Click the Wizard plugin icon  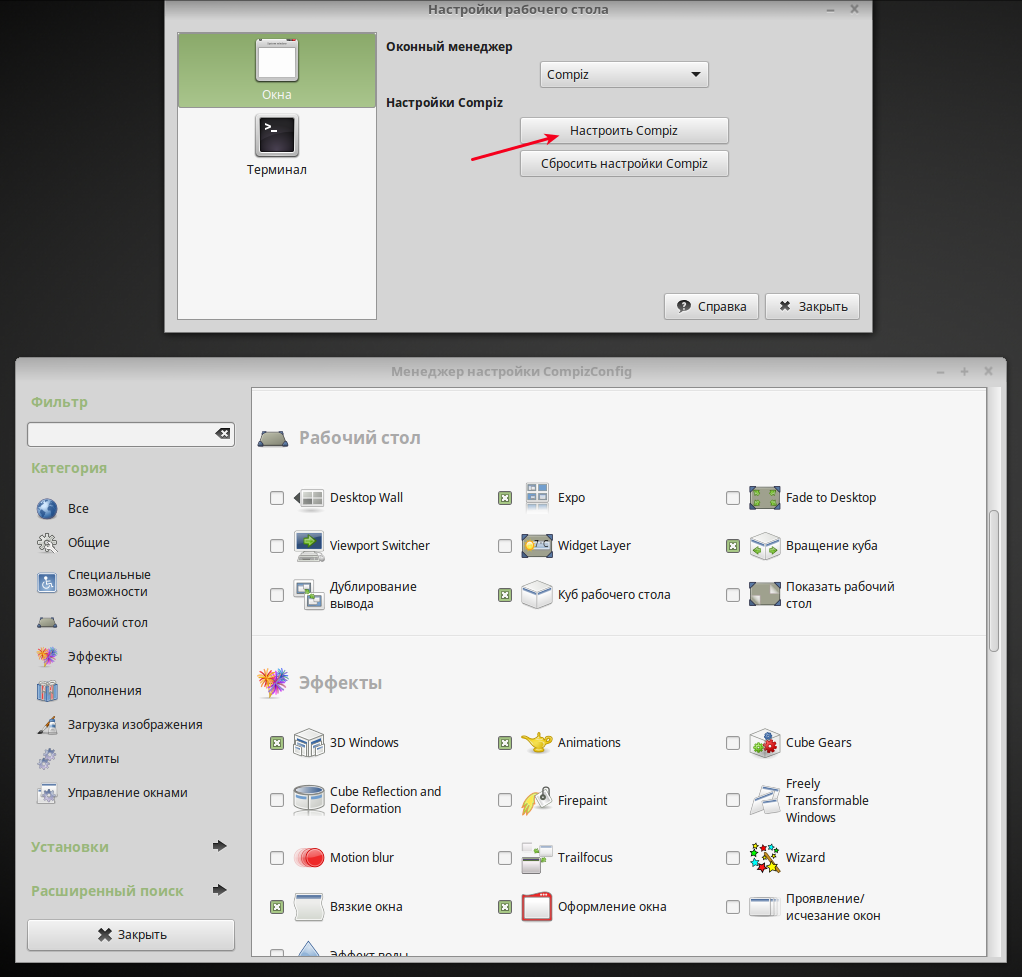coord(765,858)
